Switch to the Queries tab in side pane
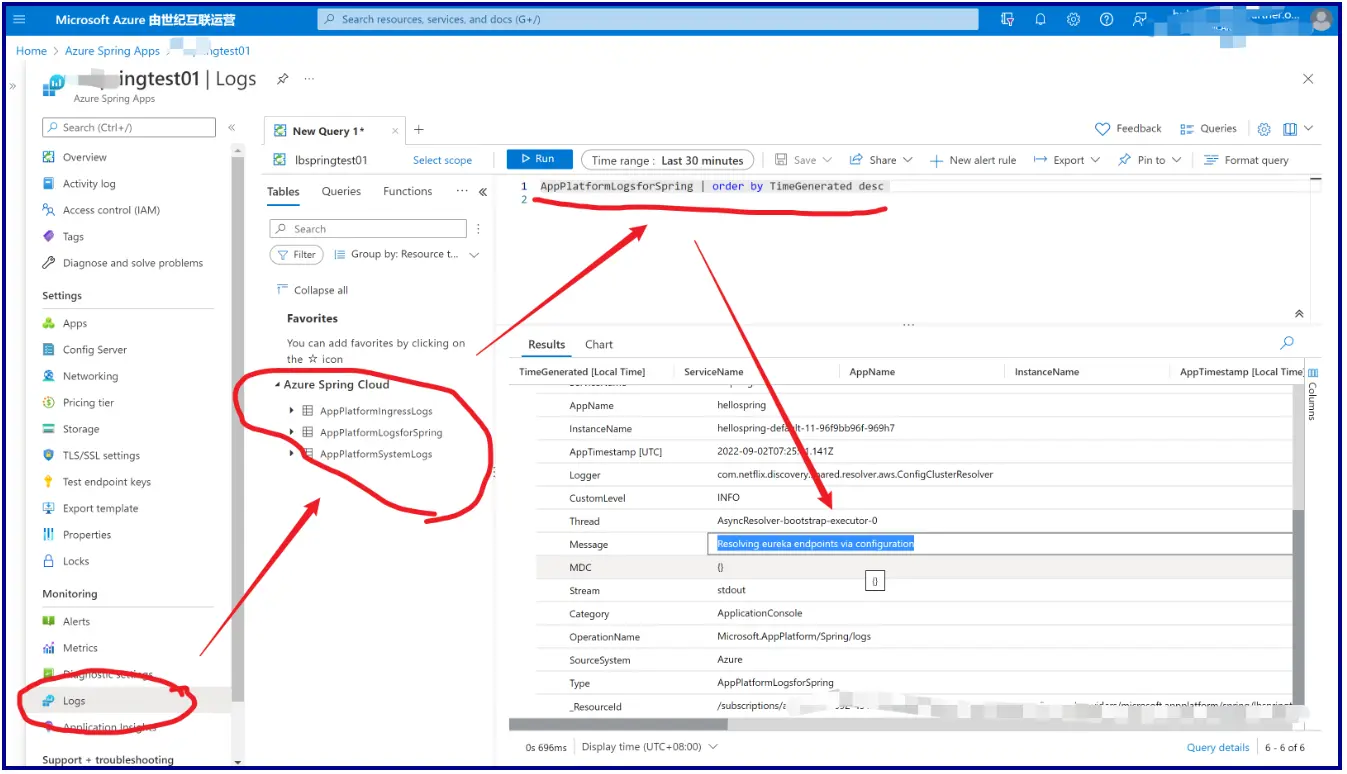The width and height of the screenshot is (1347, 774). 341,191
